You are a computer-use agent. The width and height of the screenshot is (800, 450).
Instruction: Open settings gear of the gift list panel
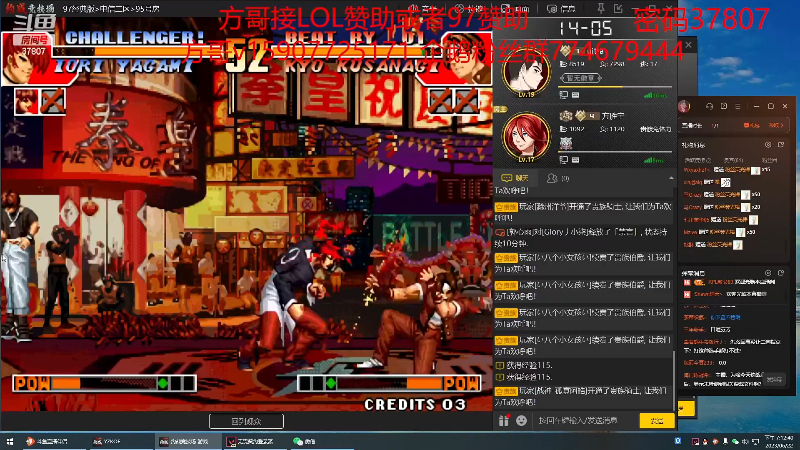768,145
